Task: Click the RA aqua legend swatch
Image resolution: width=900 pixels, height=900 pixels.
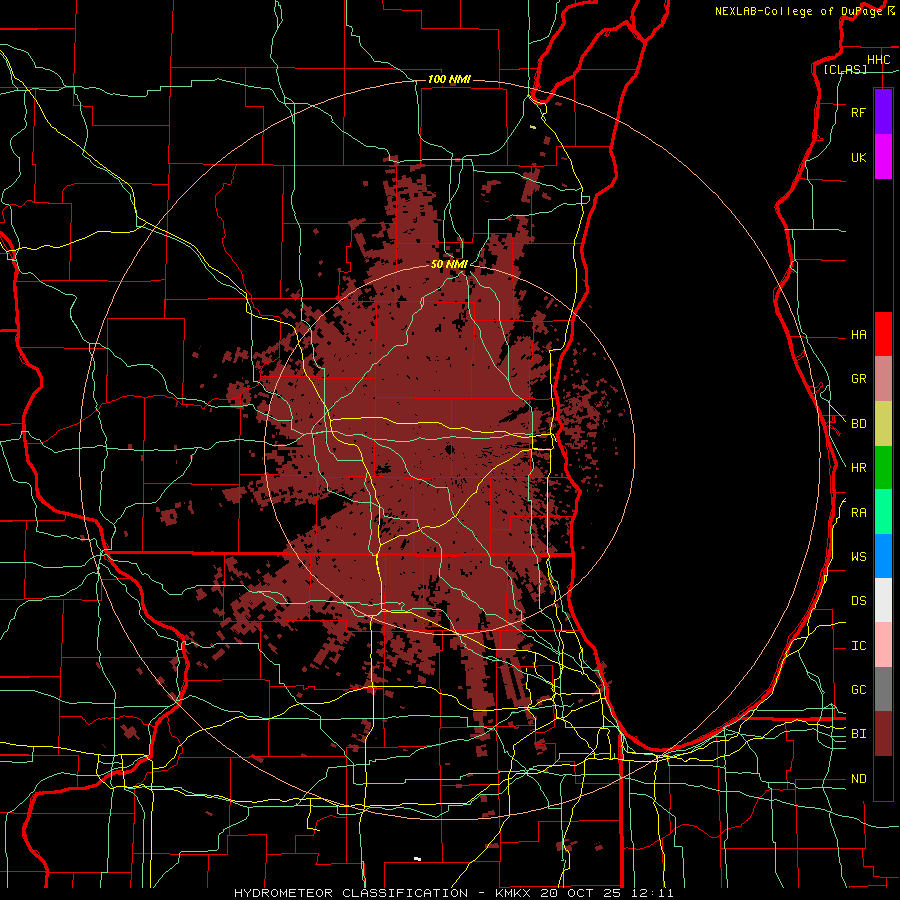Action: [883, 512]
